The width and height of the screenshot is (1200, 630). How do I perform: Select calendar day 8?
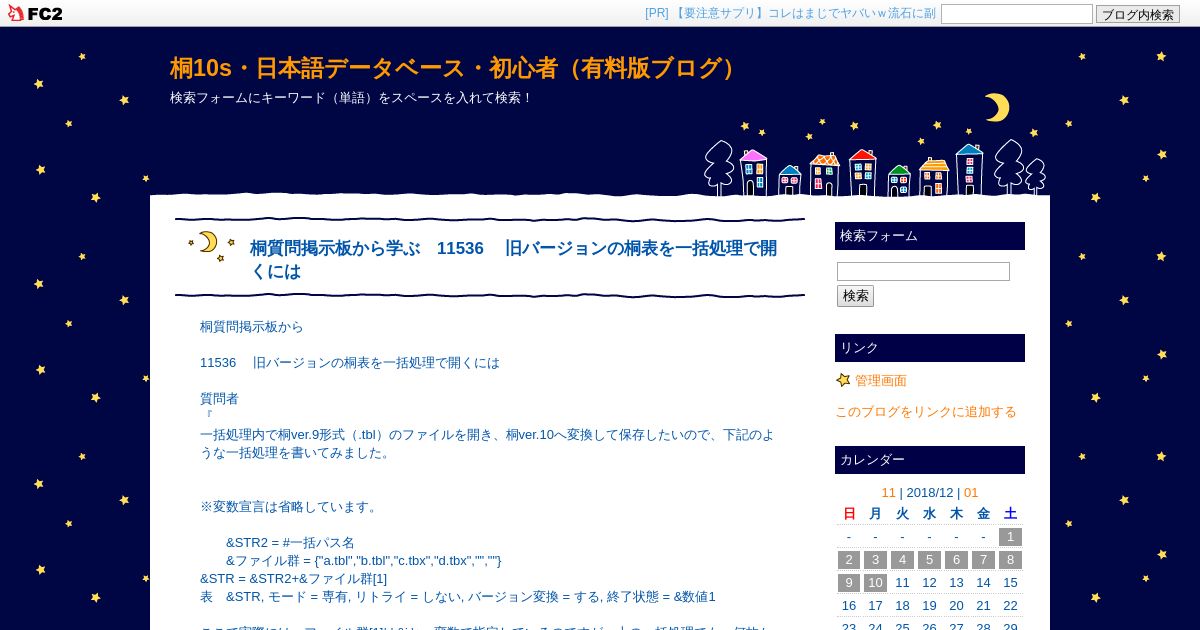[x=1010, y=560]
